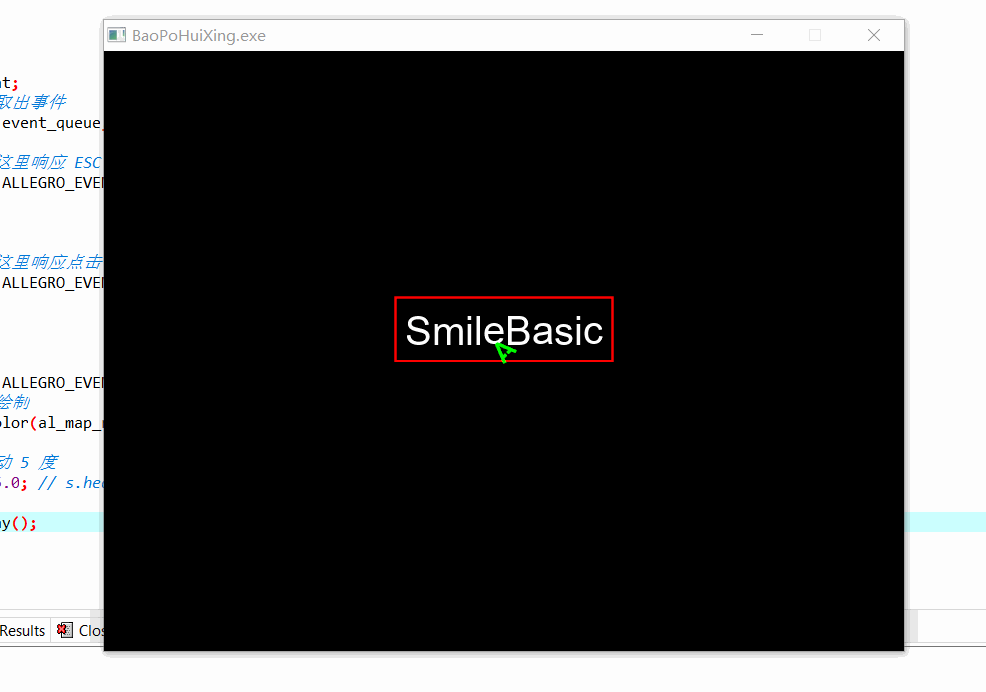This screenshot has width=986, height=692.
Task: Click the Close tab icon in the editor panel
Action: coord(65,630)
